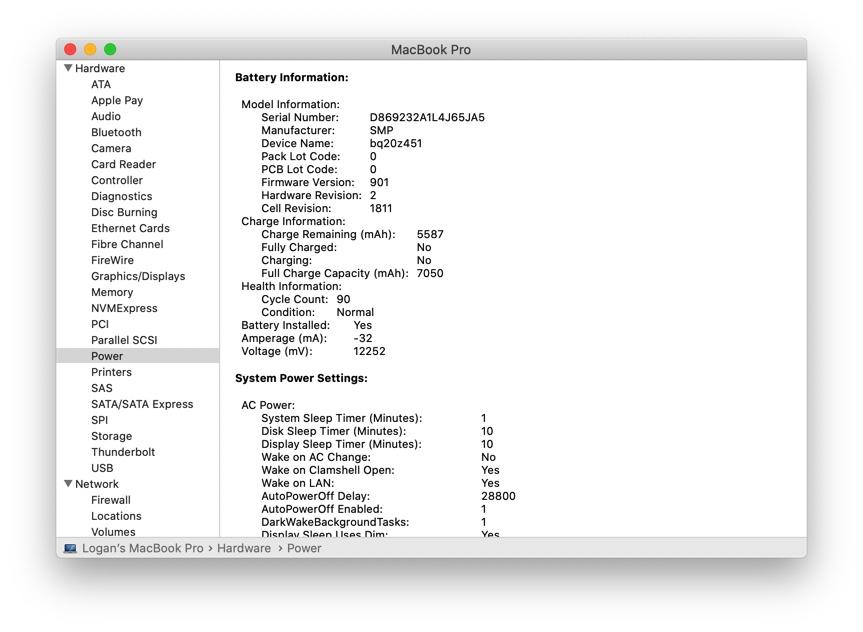863x632 pixels.
Task: View Parallel SCSI details
Action: click(x=124, y=340)
